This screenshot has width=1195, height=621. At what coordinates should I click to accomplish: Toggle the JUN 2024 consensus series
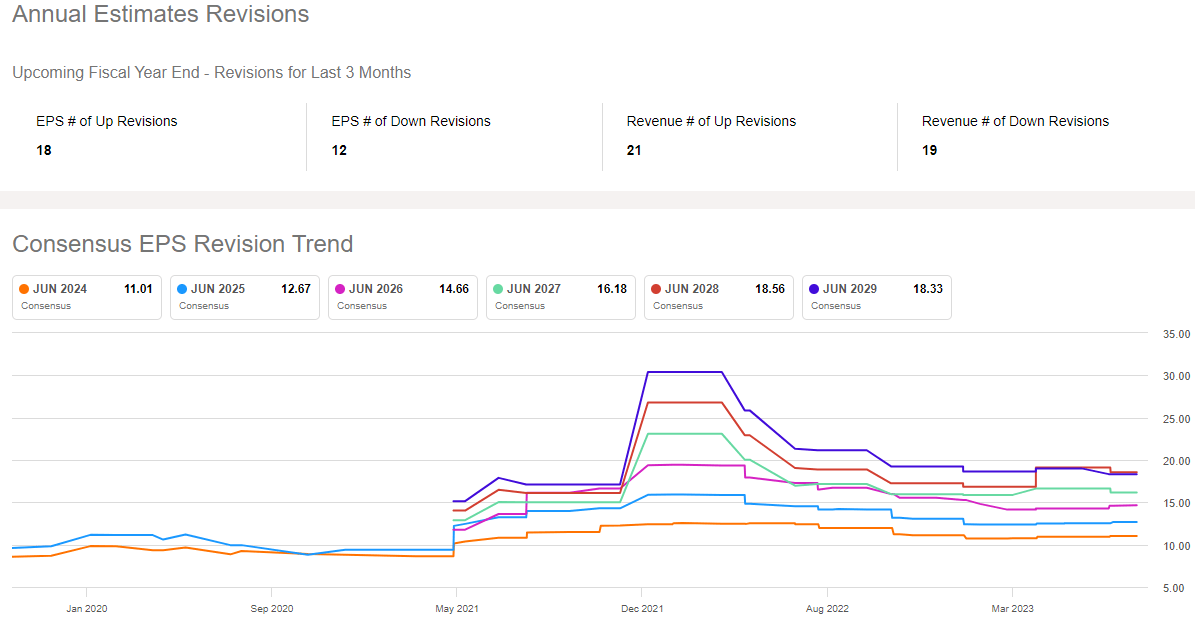tap(86, 297)
